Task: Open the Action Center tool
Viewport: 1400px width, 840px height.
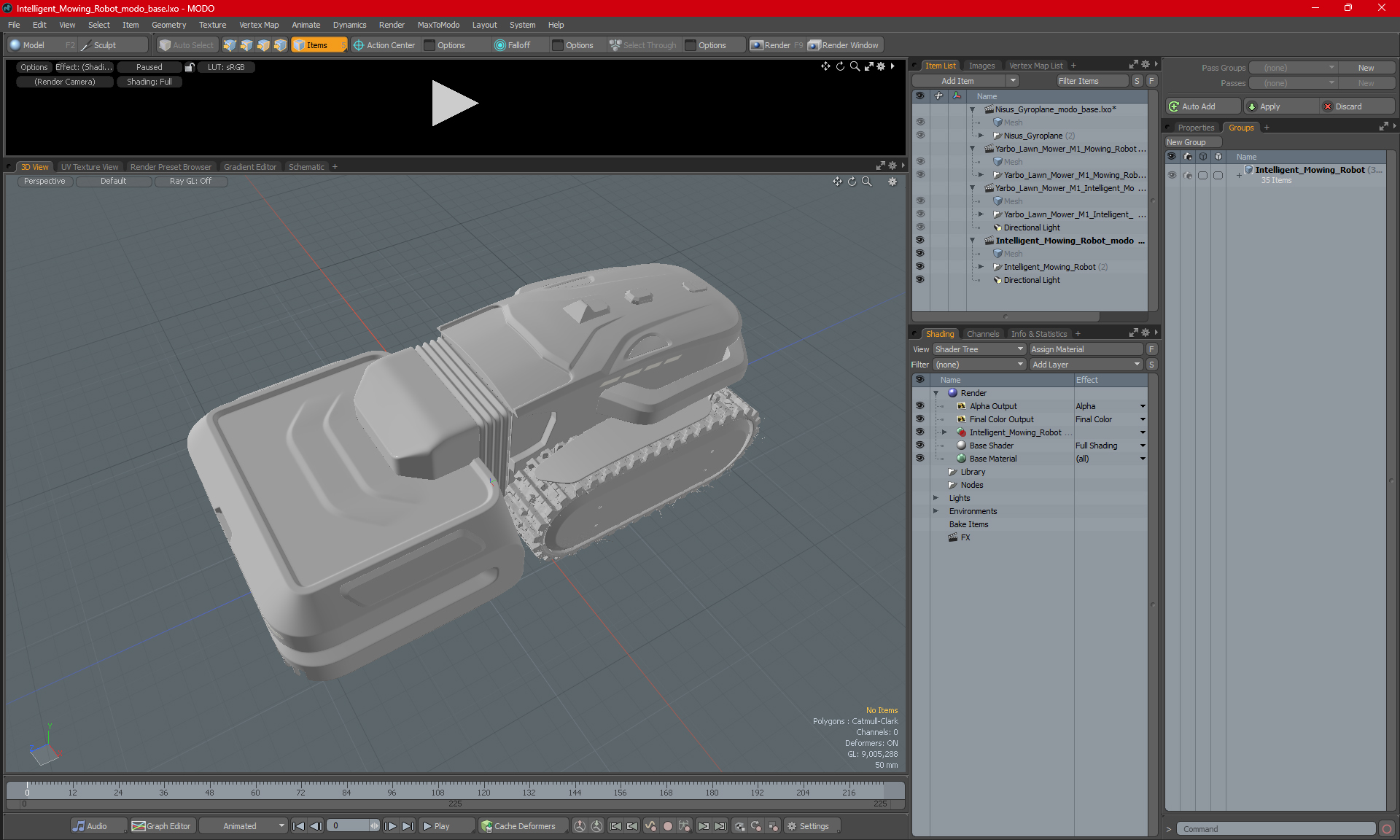Action: coord(385,45)
